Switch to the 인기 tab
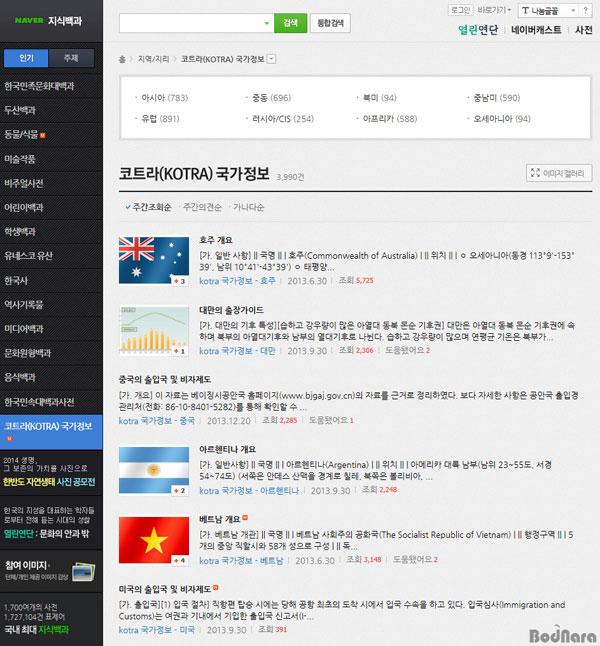 point(26,58)
